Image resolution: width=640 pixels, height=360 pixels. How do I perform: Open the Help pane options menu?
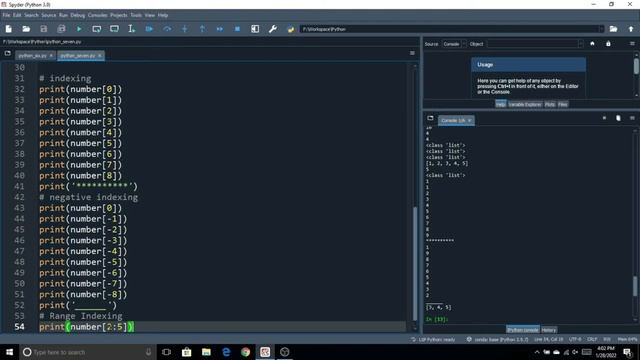click(x=632, y=44)
